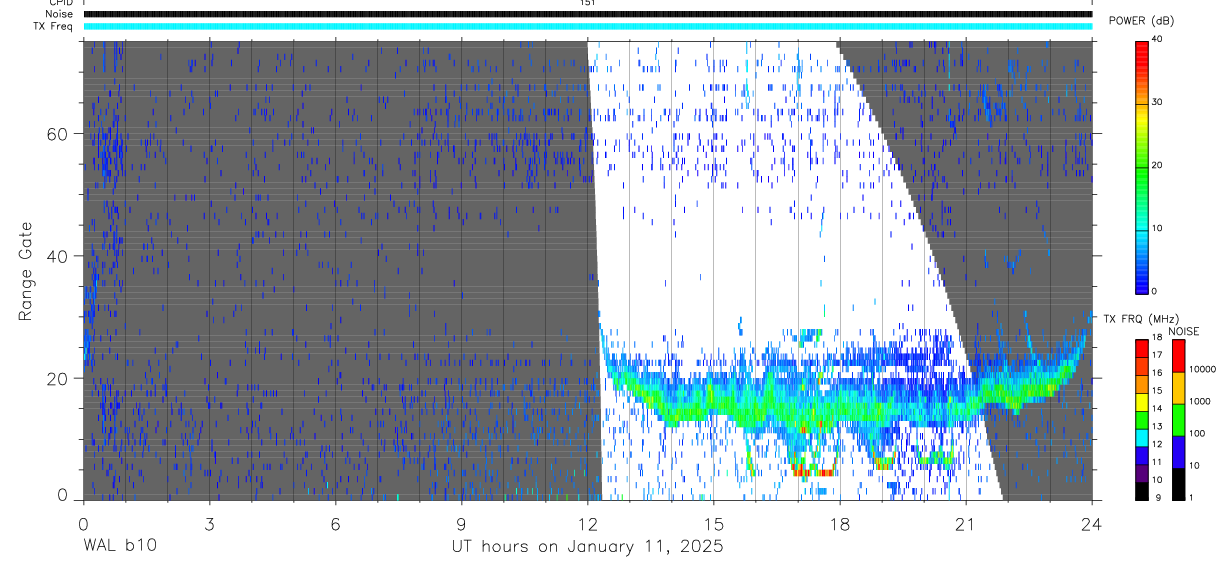Image resolution: width=1228 pixels, height=567 pixels.
Task: Click the POWER (dB) color scale bar
Action: click(x=1142, y=167)
